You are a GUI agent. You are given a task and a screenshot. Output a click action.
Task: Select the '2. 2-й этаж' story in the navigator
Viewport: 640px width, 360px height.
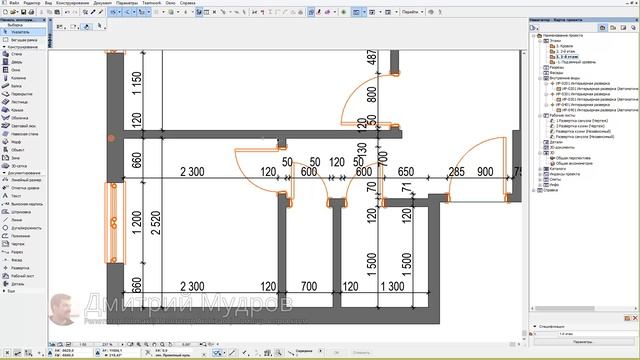coord(566,51)
